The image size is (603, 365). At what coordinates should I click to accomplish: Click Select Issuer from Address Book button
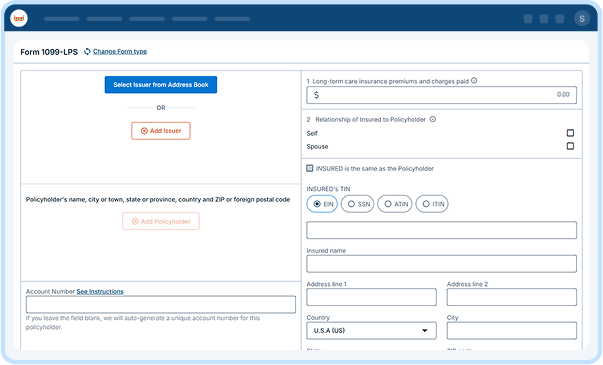[161, 85]
